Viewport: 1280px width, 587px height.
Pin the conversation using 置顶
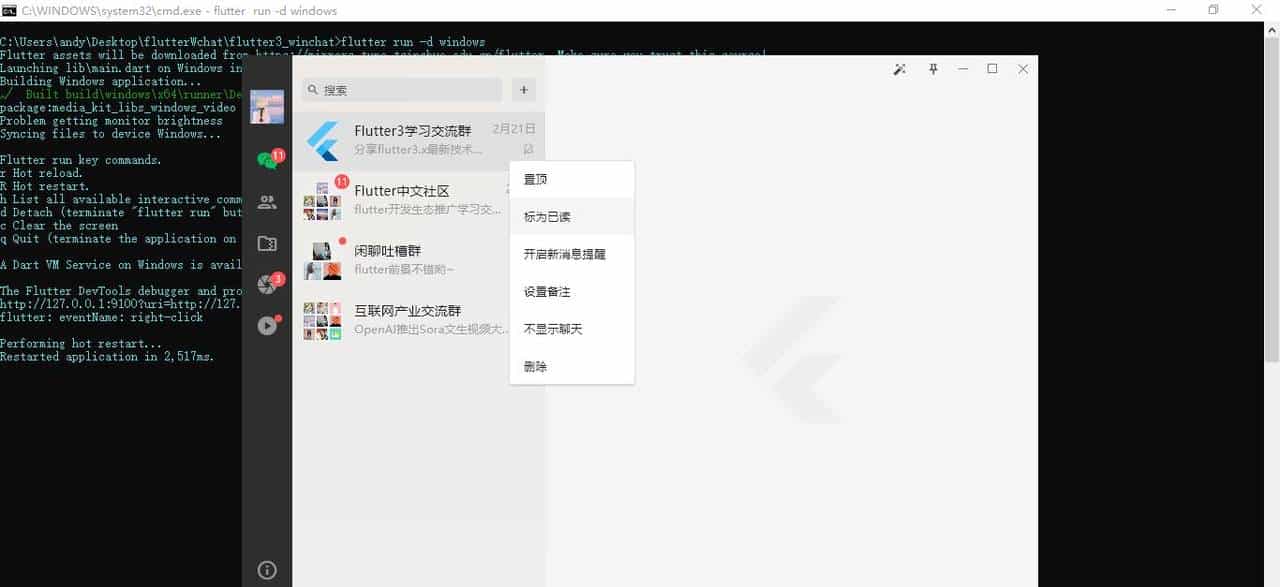535,178
